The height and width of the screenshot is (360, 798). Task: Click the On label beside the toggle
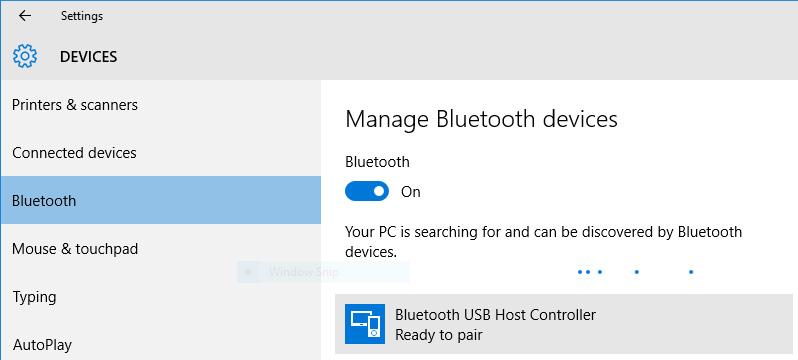pos(411,192)
